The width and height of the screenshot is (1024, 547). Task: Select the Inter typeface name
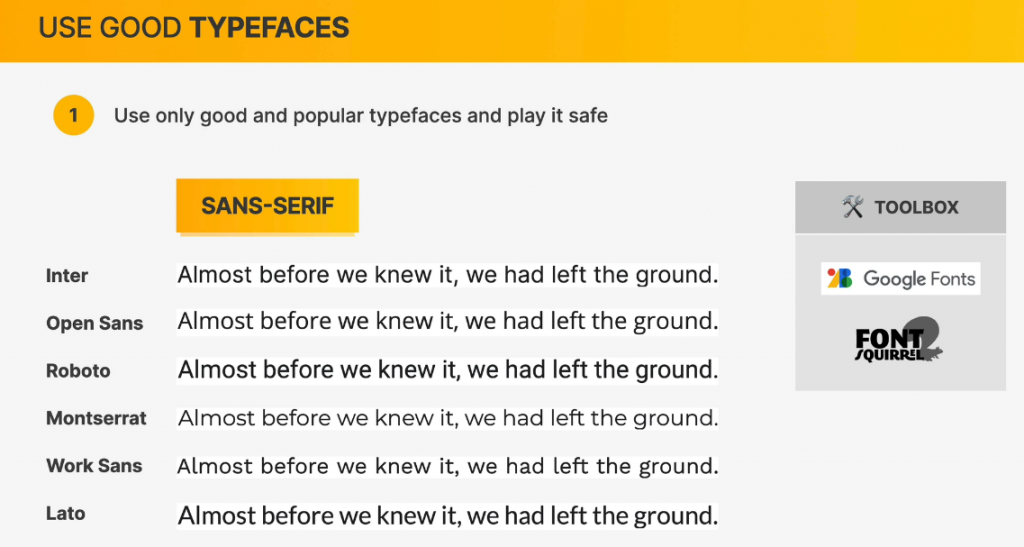point(67,276)
